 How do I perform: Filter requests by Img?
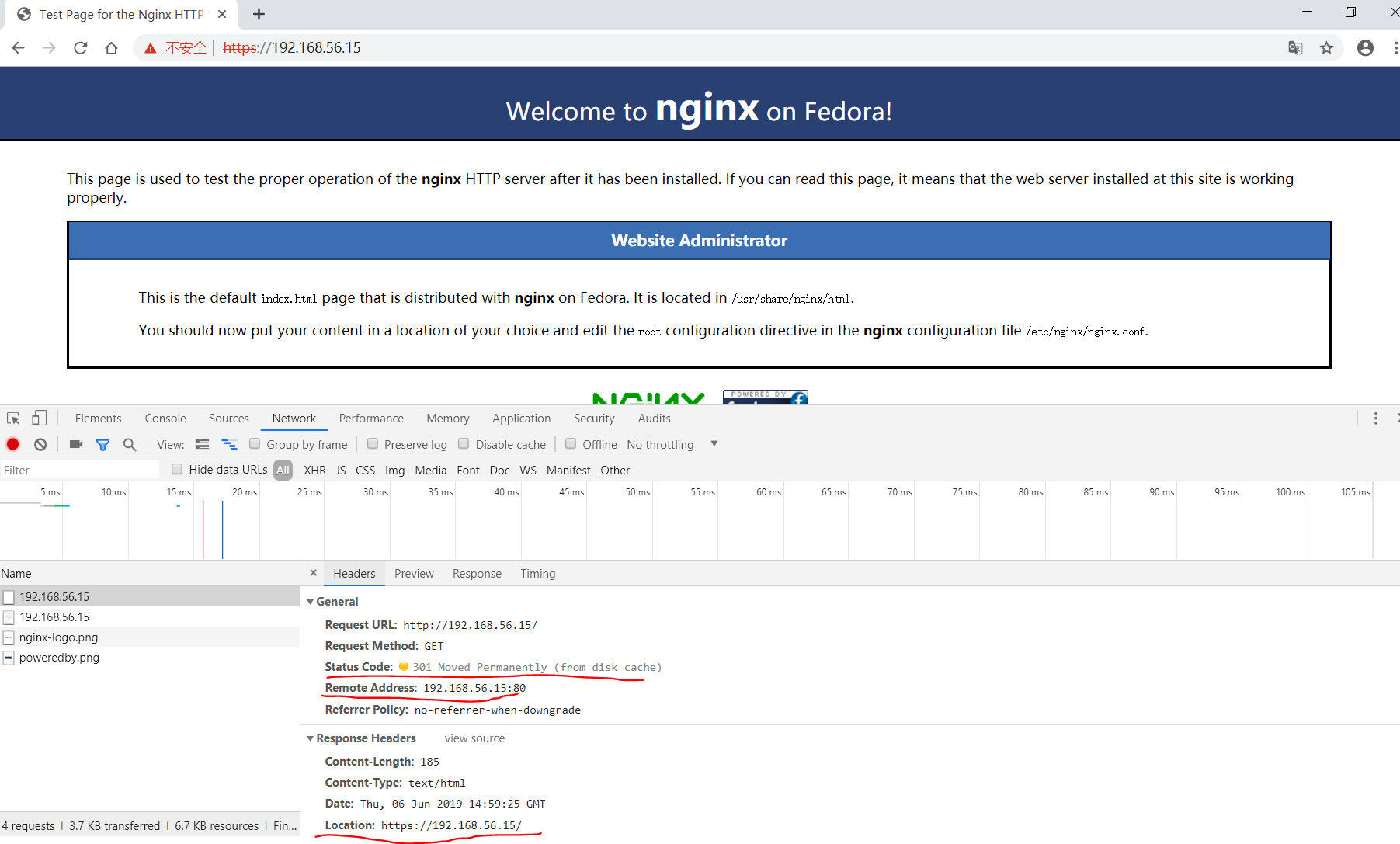394,470
